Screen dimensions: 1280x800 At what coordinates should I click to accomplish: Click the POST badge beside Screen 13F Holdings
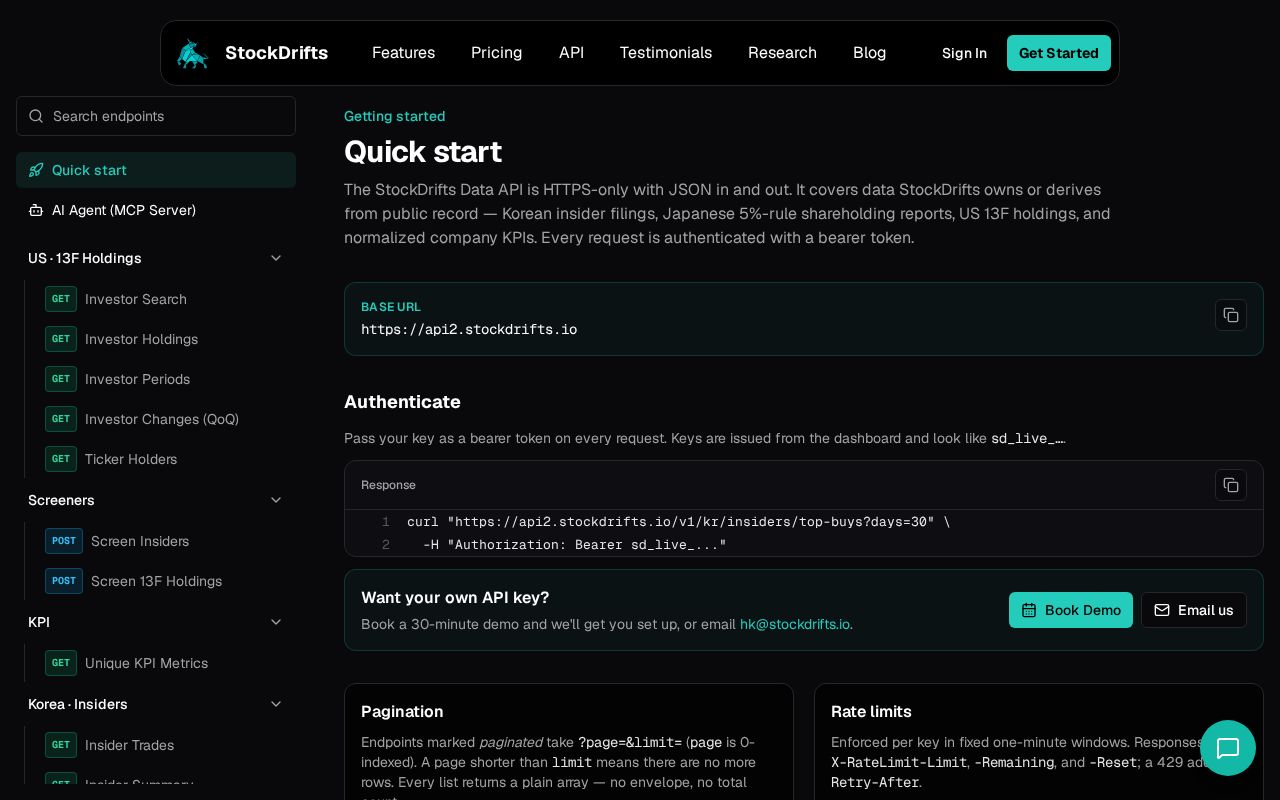pyautogui.click(x=64, y=581)
